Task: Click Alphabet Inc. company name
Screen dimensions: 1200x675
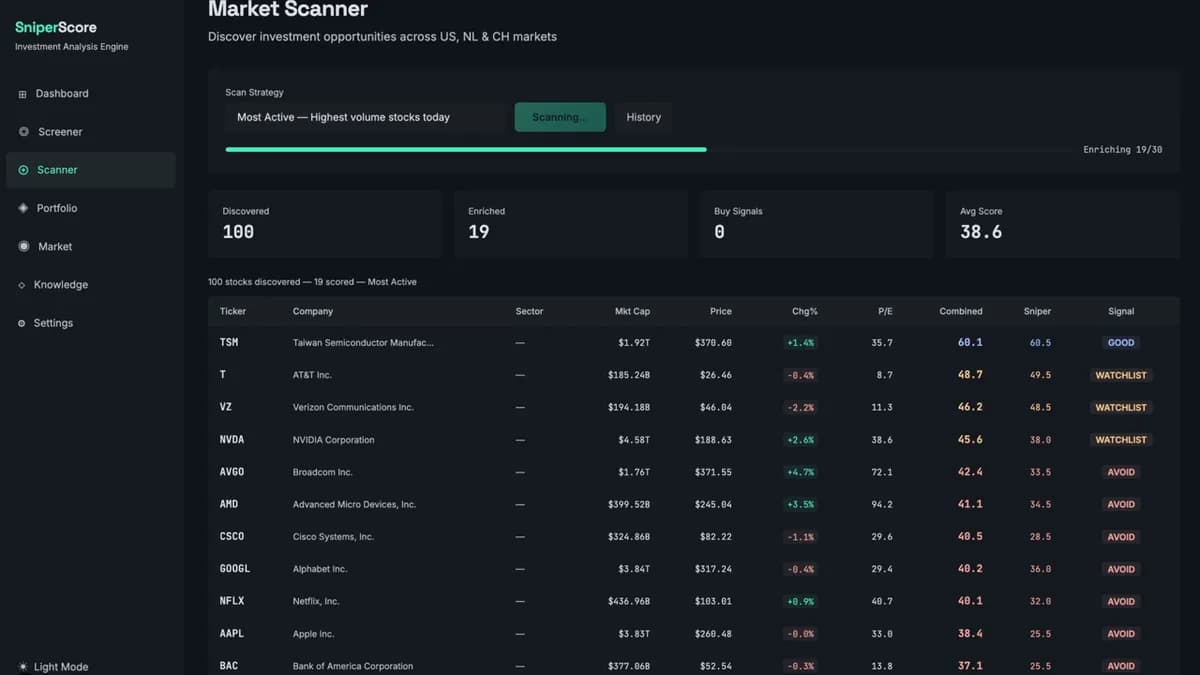Action: [320, 569]
